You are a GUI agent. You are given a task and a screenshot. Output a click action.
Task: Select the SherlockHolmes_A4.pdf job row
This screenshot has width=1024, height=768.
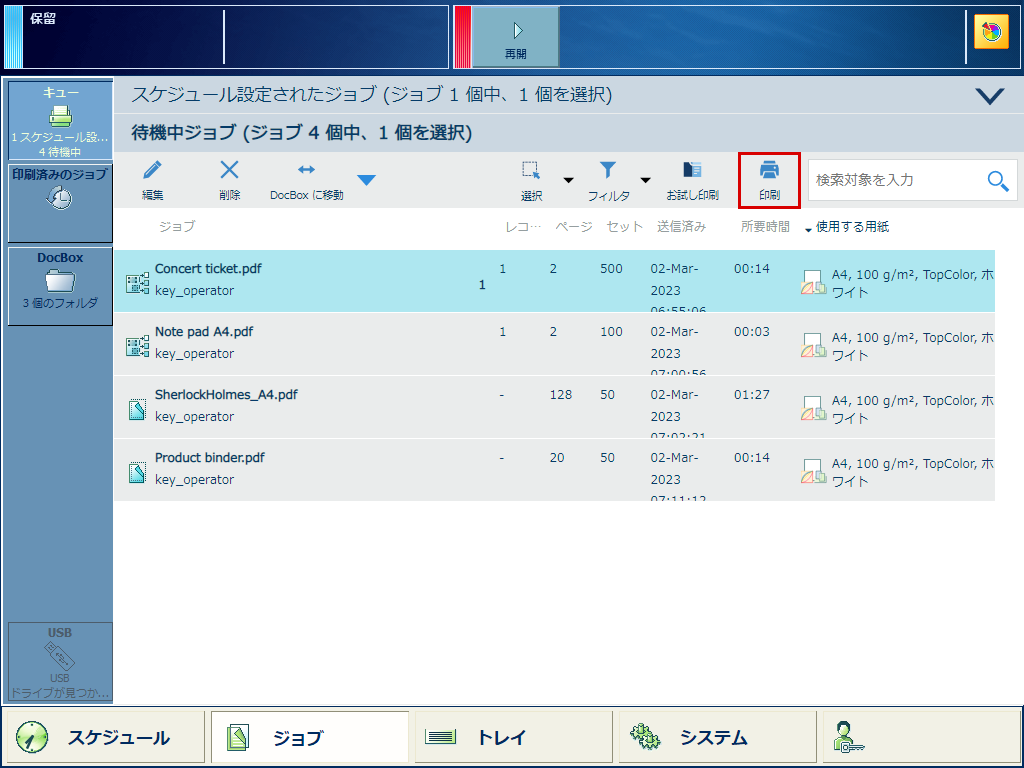tap(554, 407)
